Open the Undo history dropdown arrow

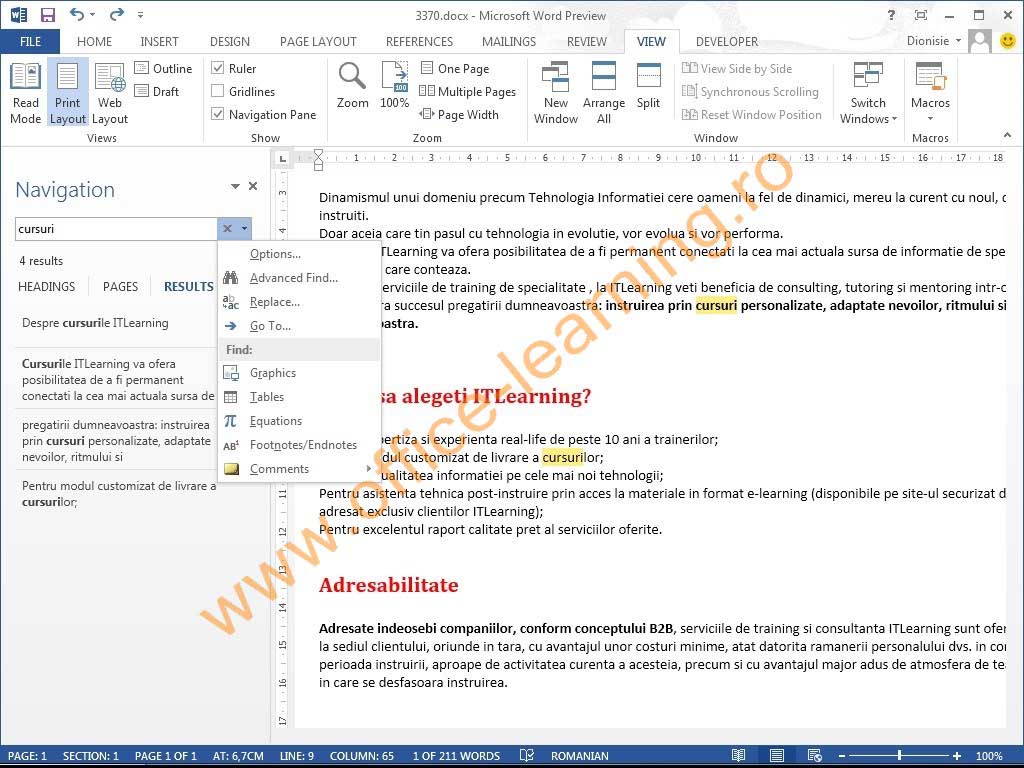tap(93, 14)
